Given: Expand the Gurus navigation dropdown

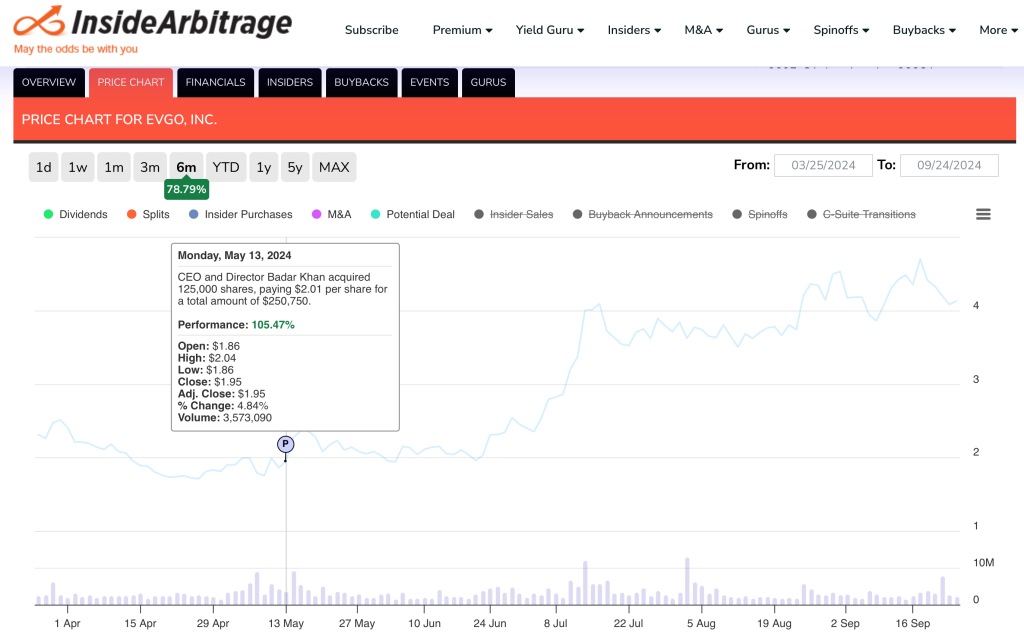Looking at the screenshot, I should point(768,30).
